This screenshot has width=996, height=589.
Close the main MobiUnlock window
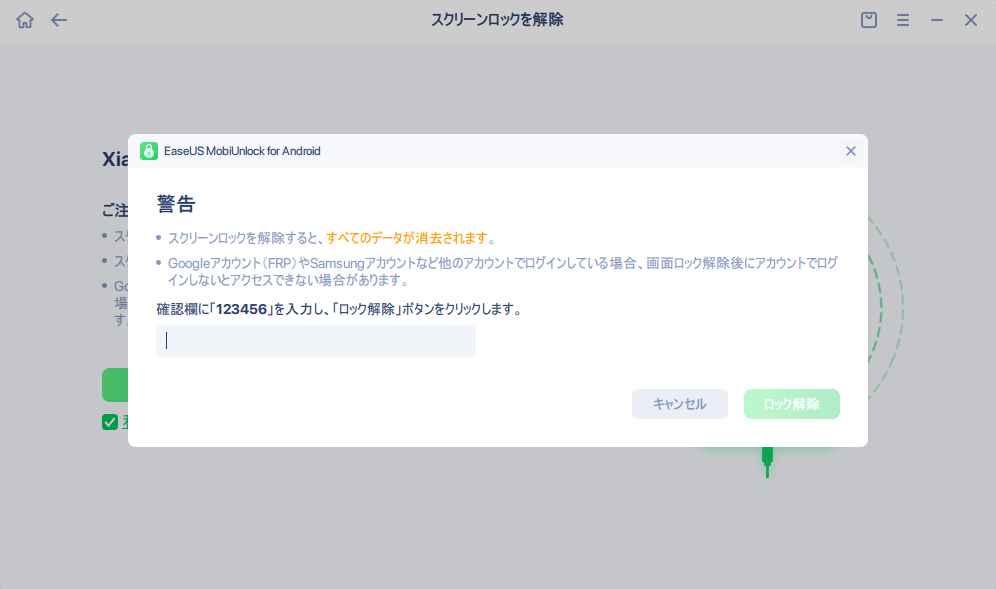(970, 20)
